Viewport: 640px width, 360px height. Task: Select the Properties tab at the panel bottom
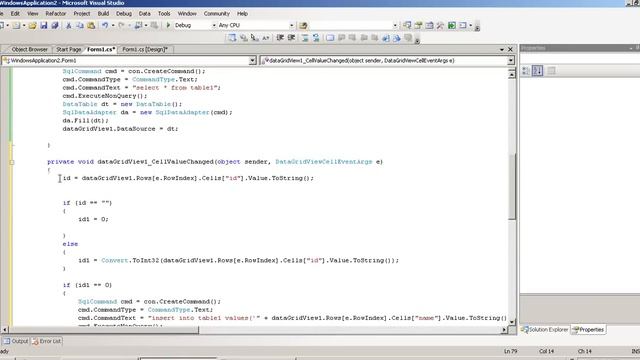click(x=588, y=329)
